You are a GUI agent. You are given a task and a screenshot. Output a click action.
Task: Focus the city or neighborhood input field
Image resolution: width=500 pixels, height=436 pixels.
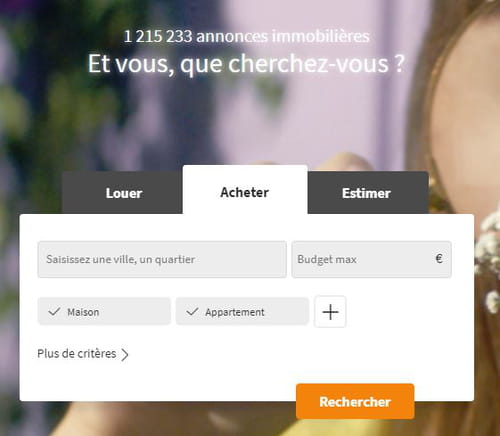162,259
